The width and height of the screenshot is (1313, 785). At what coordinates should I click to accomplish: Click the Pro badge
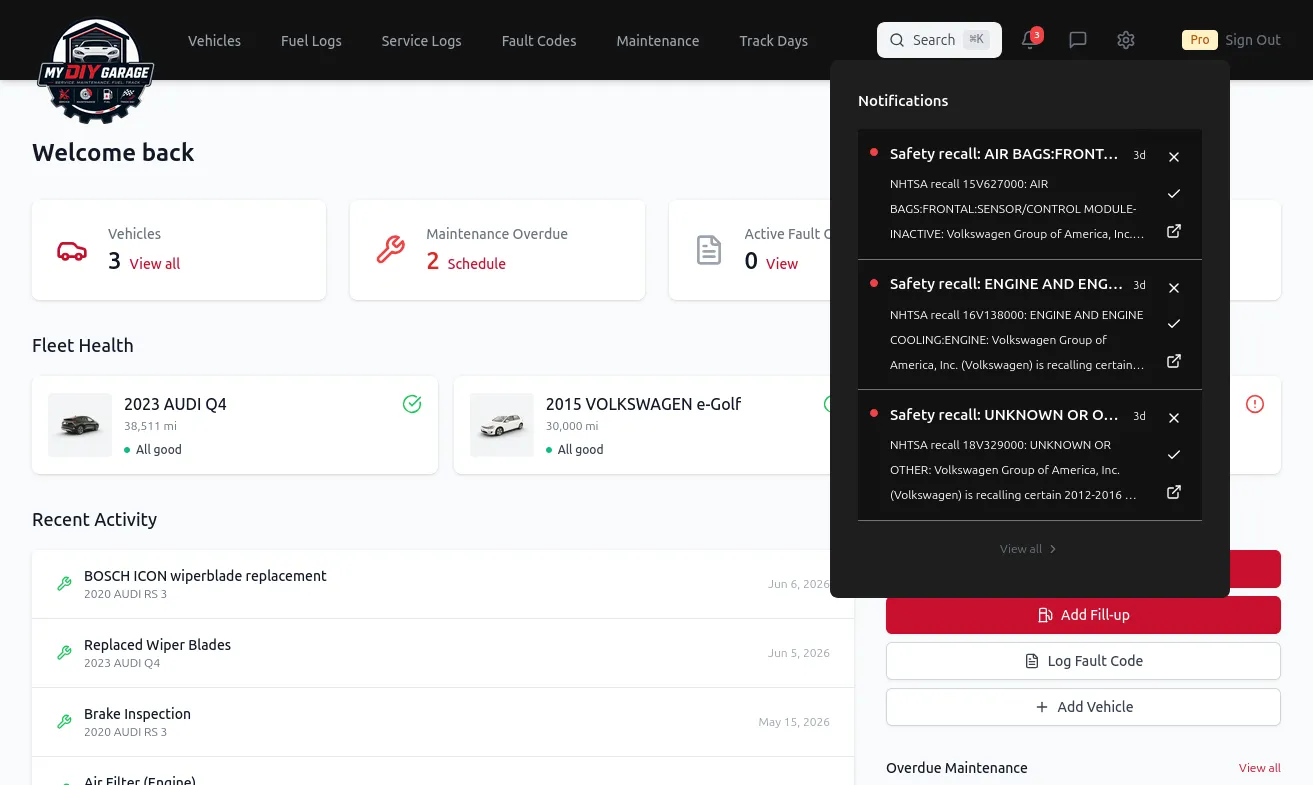[x=1199, y=40]
